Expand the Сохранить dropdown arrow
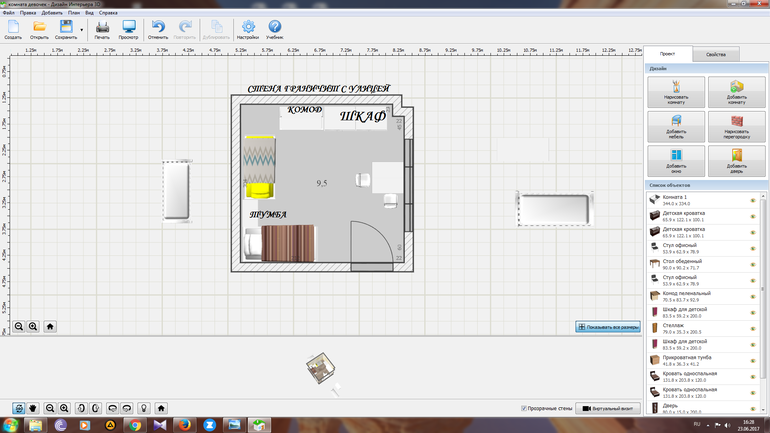770x433 pixels. tap(81, 29)
